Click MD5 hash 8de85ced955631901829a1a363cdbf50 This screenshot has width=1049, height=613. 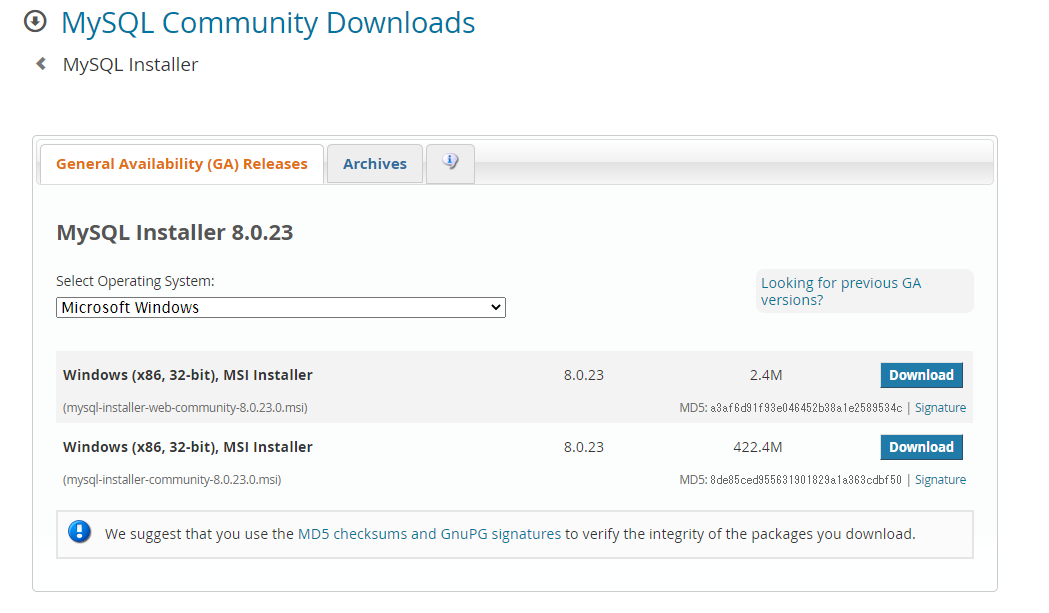coord(806,480)
